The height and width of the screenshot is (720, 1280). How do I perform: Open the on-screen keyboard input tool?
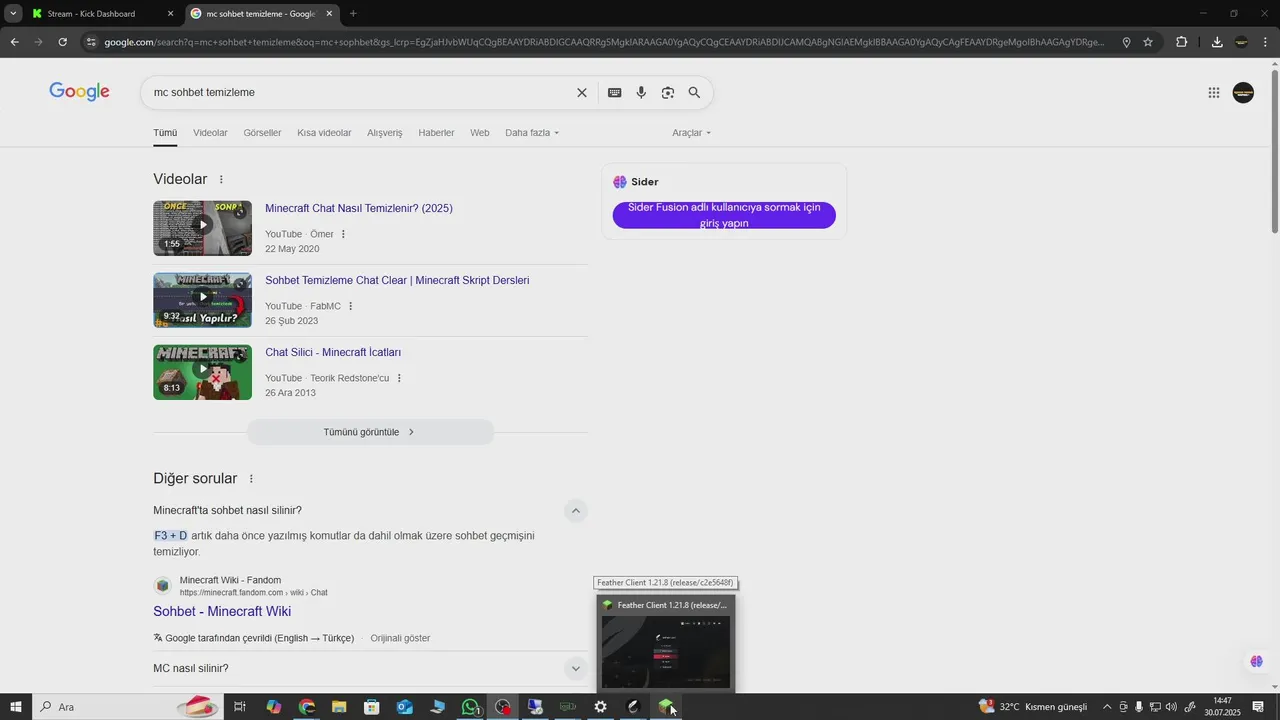pos(614,92)
